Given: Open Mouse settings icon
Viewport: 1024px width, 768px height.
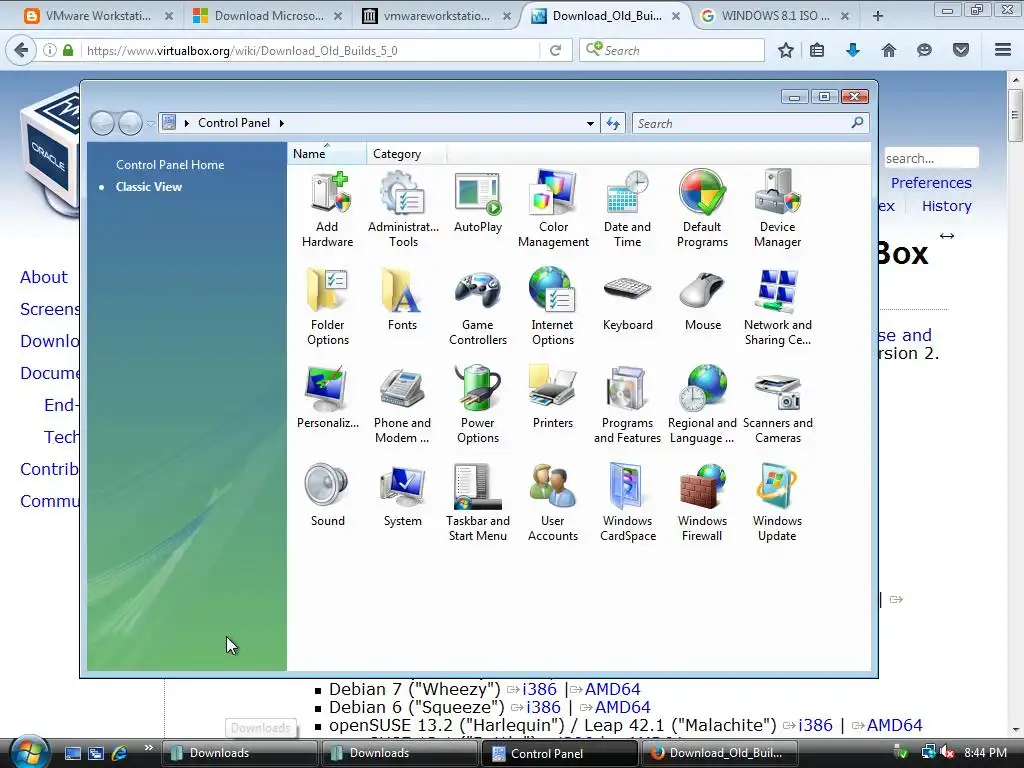Looking at the screenshot, I should pyautogui.click(x=703, y=300).
